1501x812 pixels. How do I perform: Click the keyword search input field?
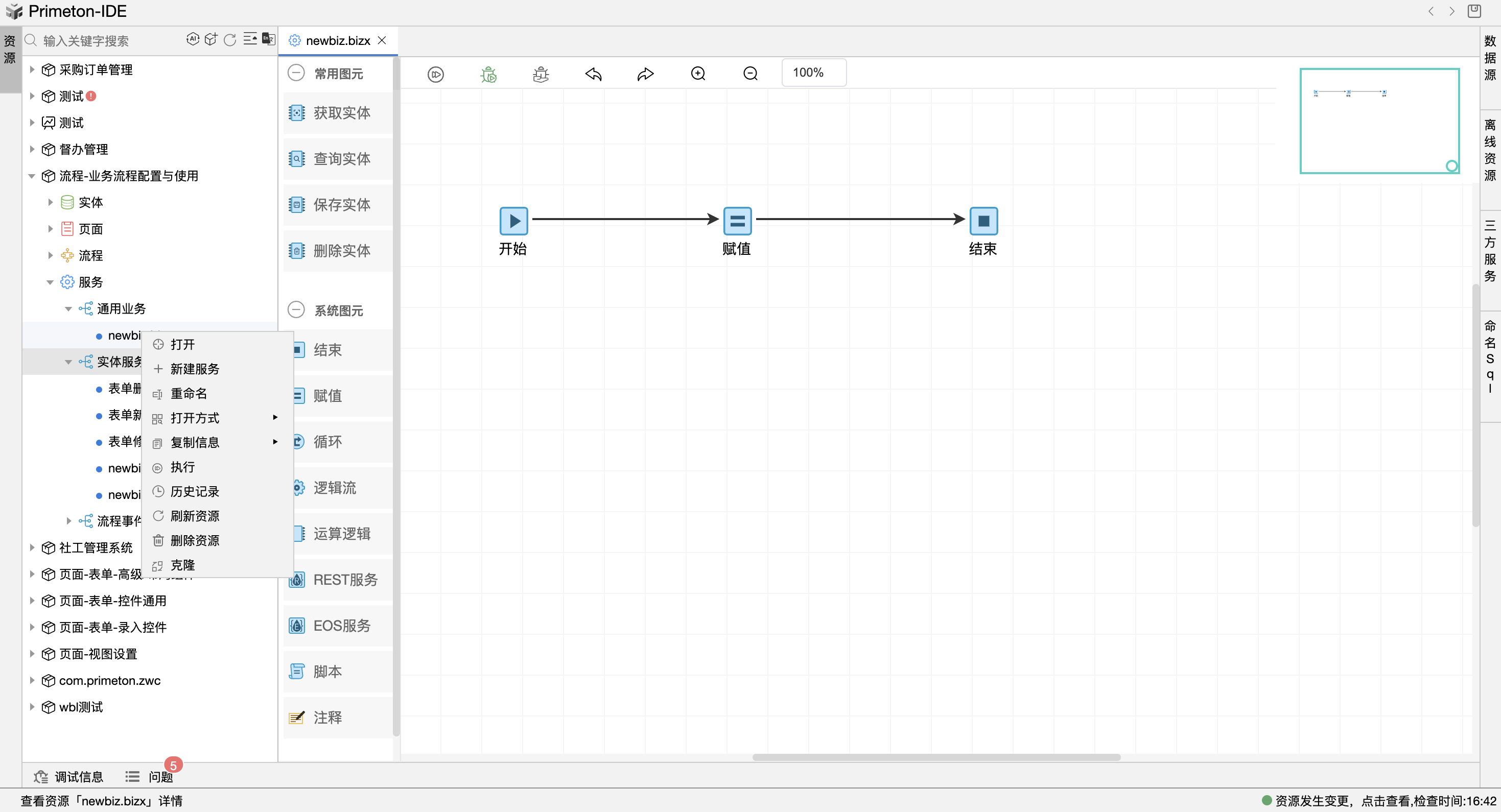[105, 41]
